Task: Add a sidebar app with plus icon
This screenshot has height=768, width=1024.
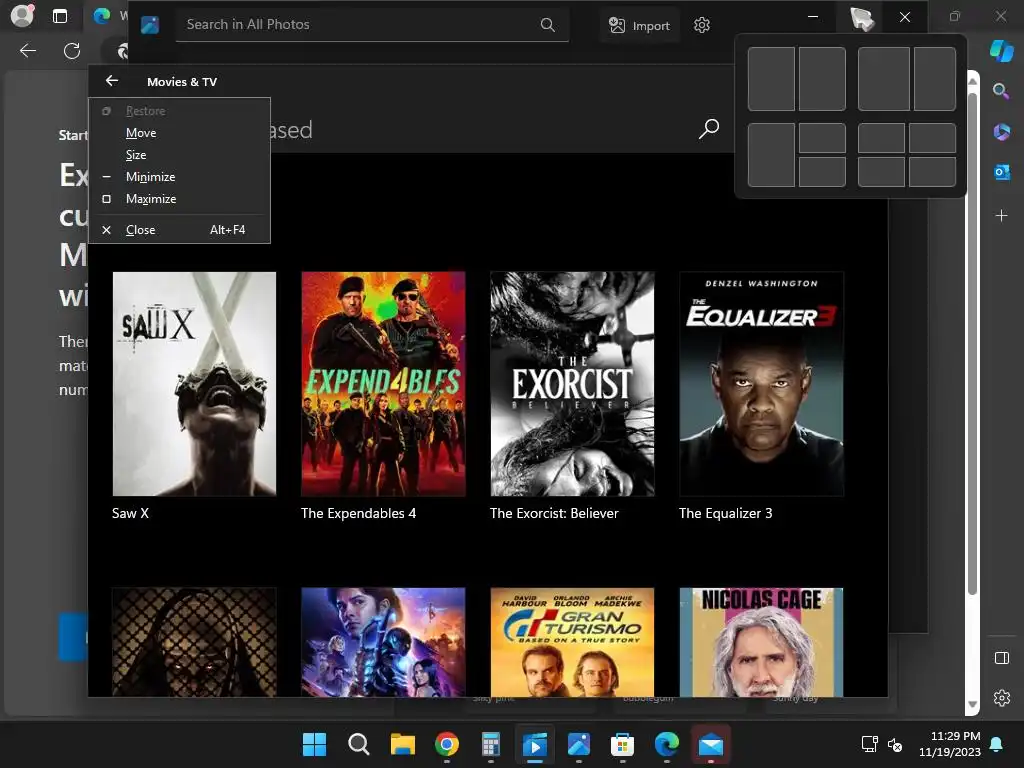Action: pyautogui.click(x=1001, y=216)
